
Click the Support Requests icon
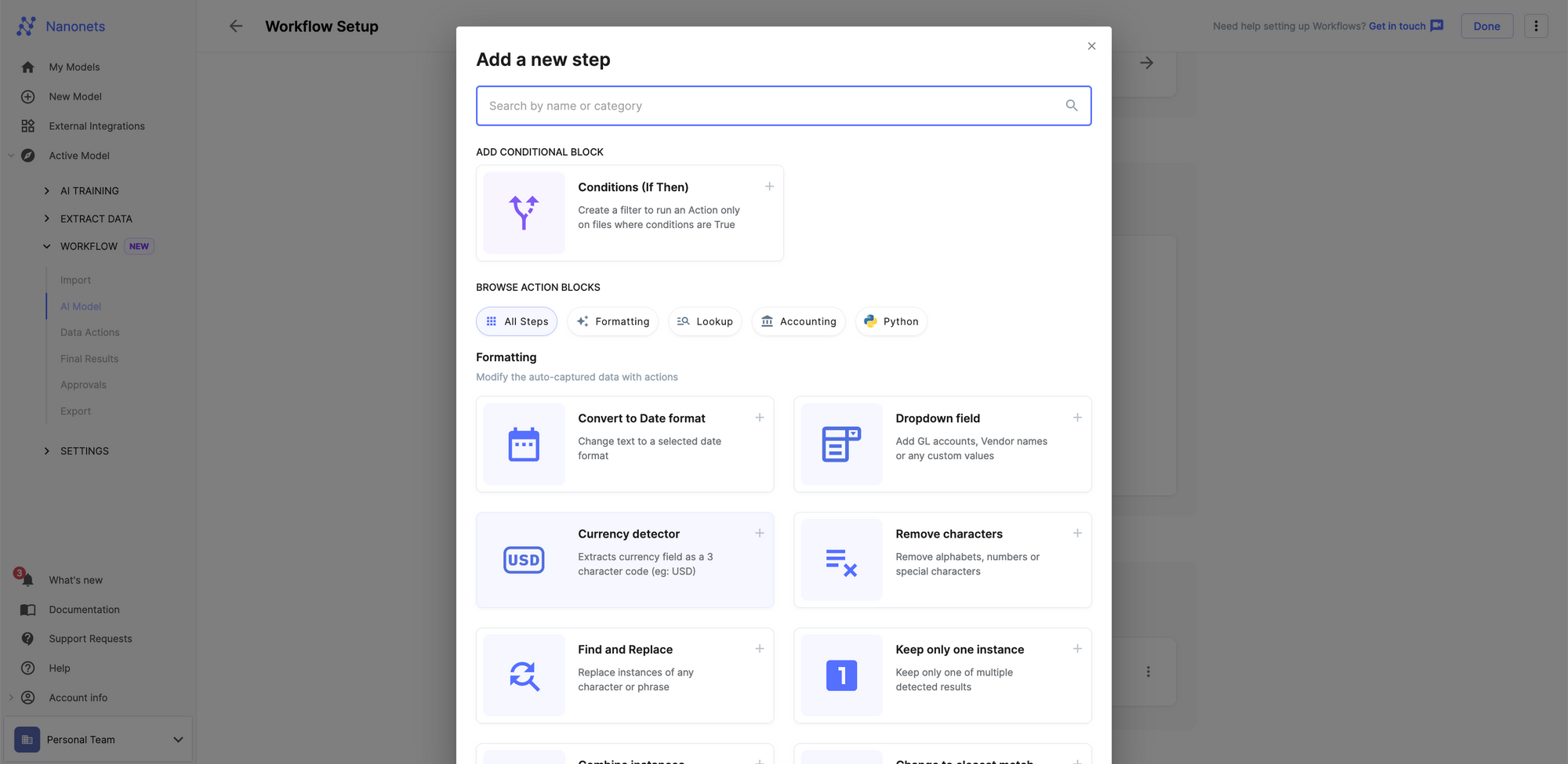pos(27,639)
